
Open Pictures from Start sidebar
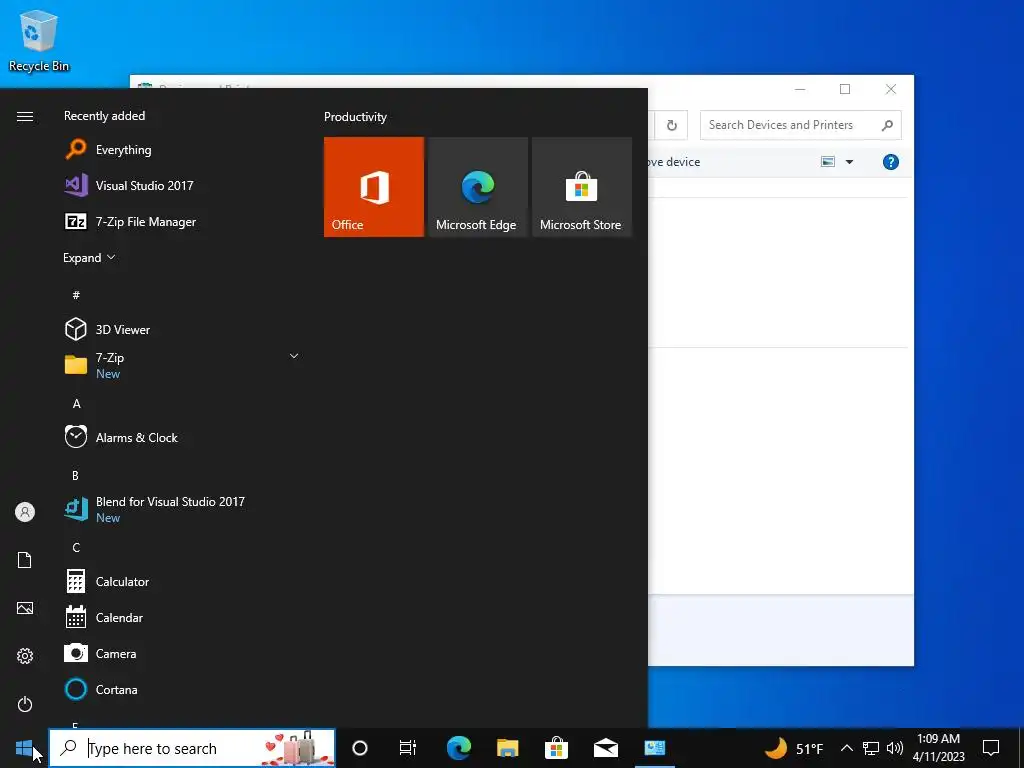point(25,608)
